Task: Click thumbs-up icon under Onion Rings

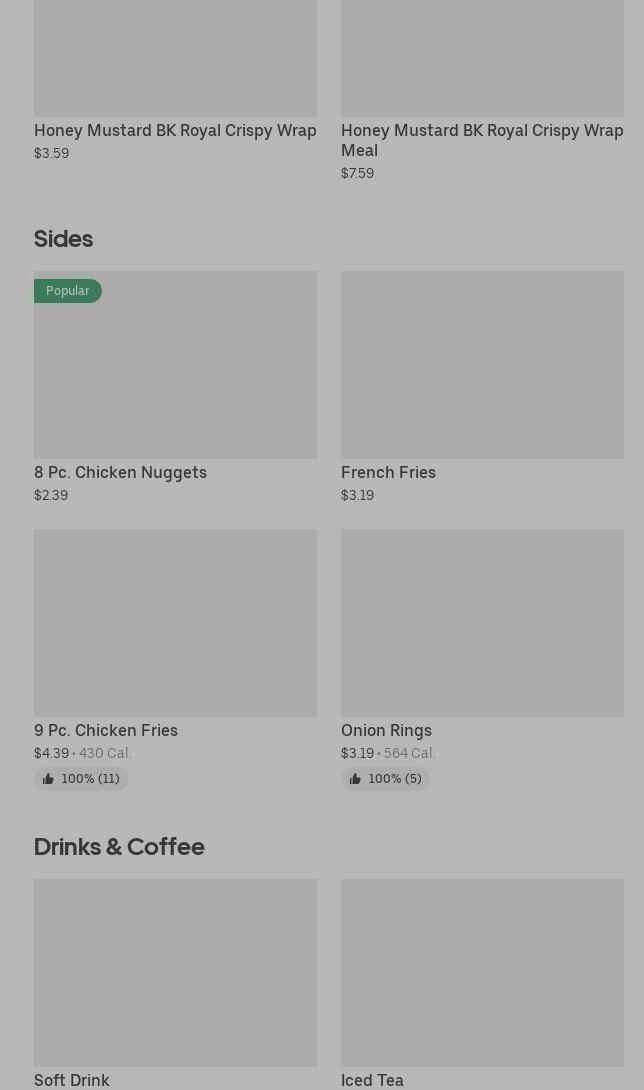Action: (x=355, y=779)
